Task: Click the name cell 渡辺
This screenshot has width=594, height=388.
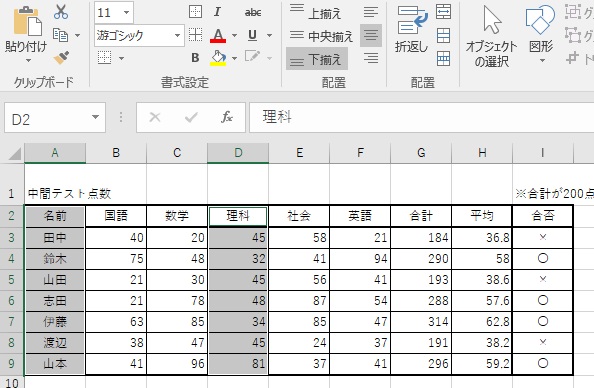Action: point(55,343)
